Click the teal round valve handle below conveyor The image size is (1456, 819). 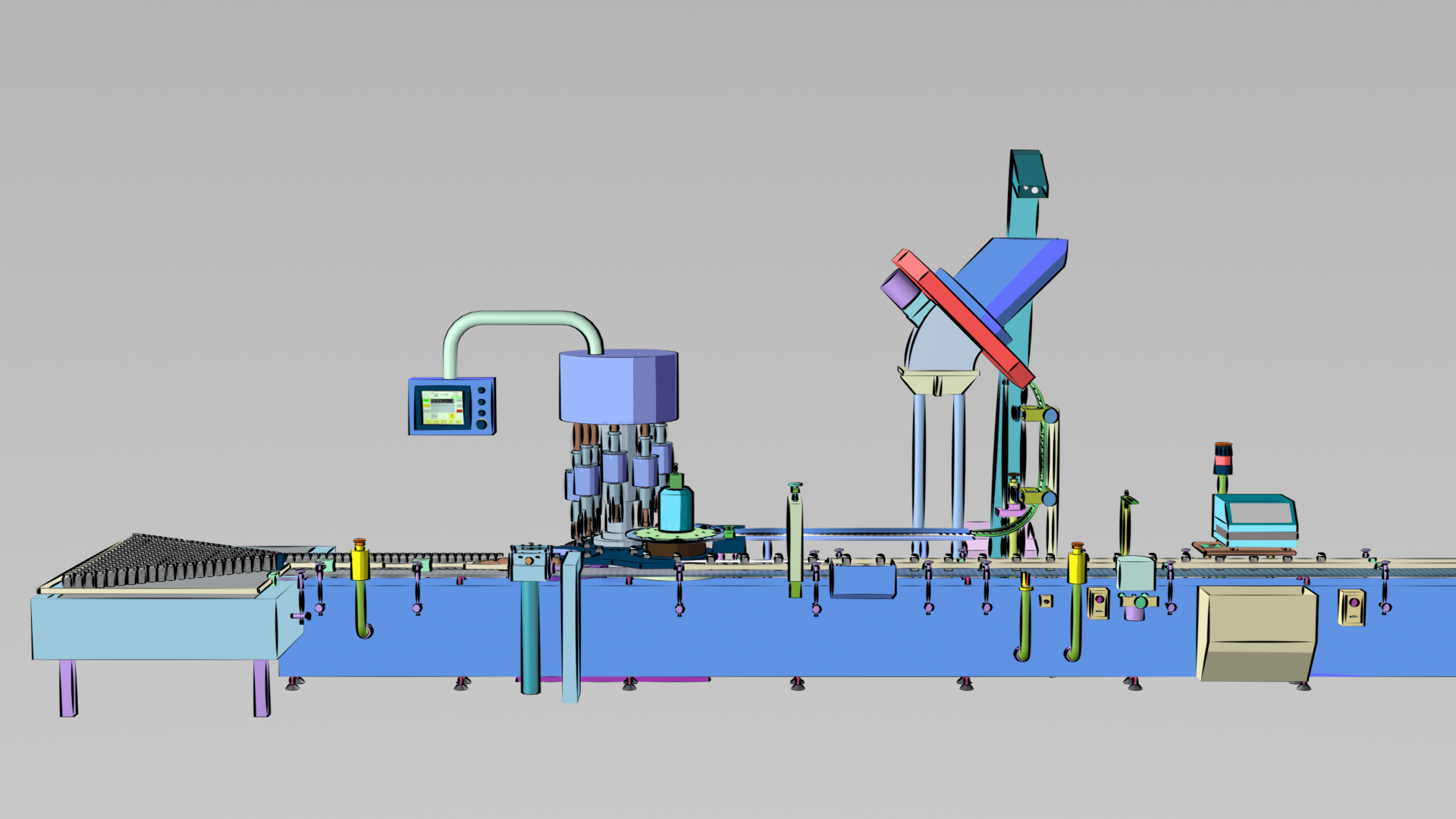coord(1141,602)
